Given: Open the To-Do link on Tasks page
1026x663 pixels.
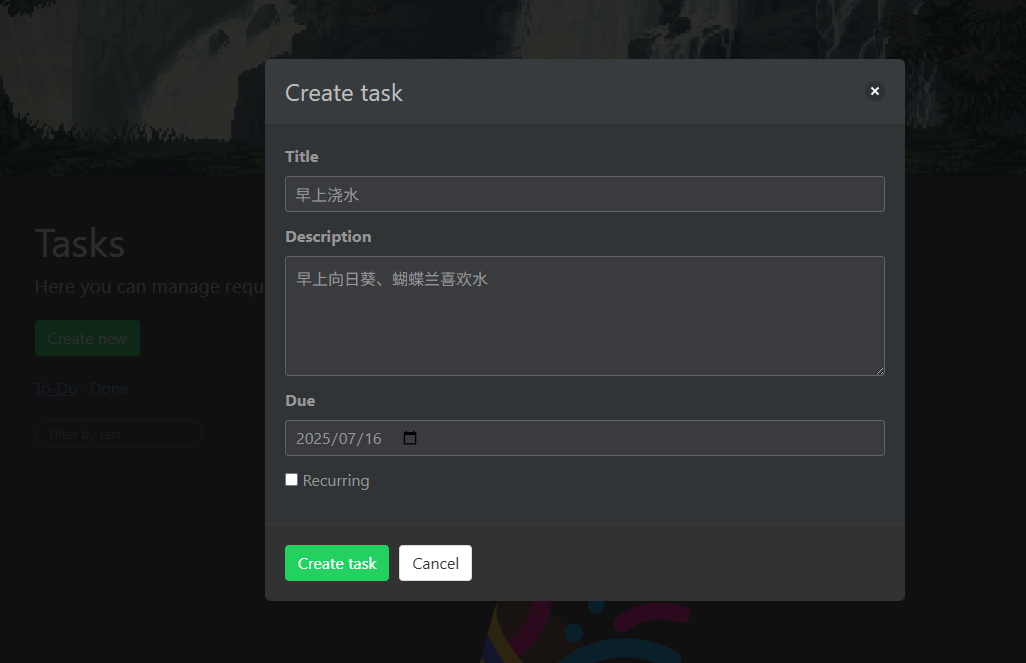Looking at the screenshot, I should [x=56, y=389].
